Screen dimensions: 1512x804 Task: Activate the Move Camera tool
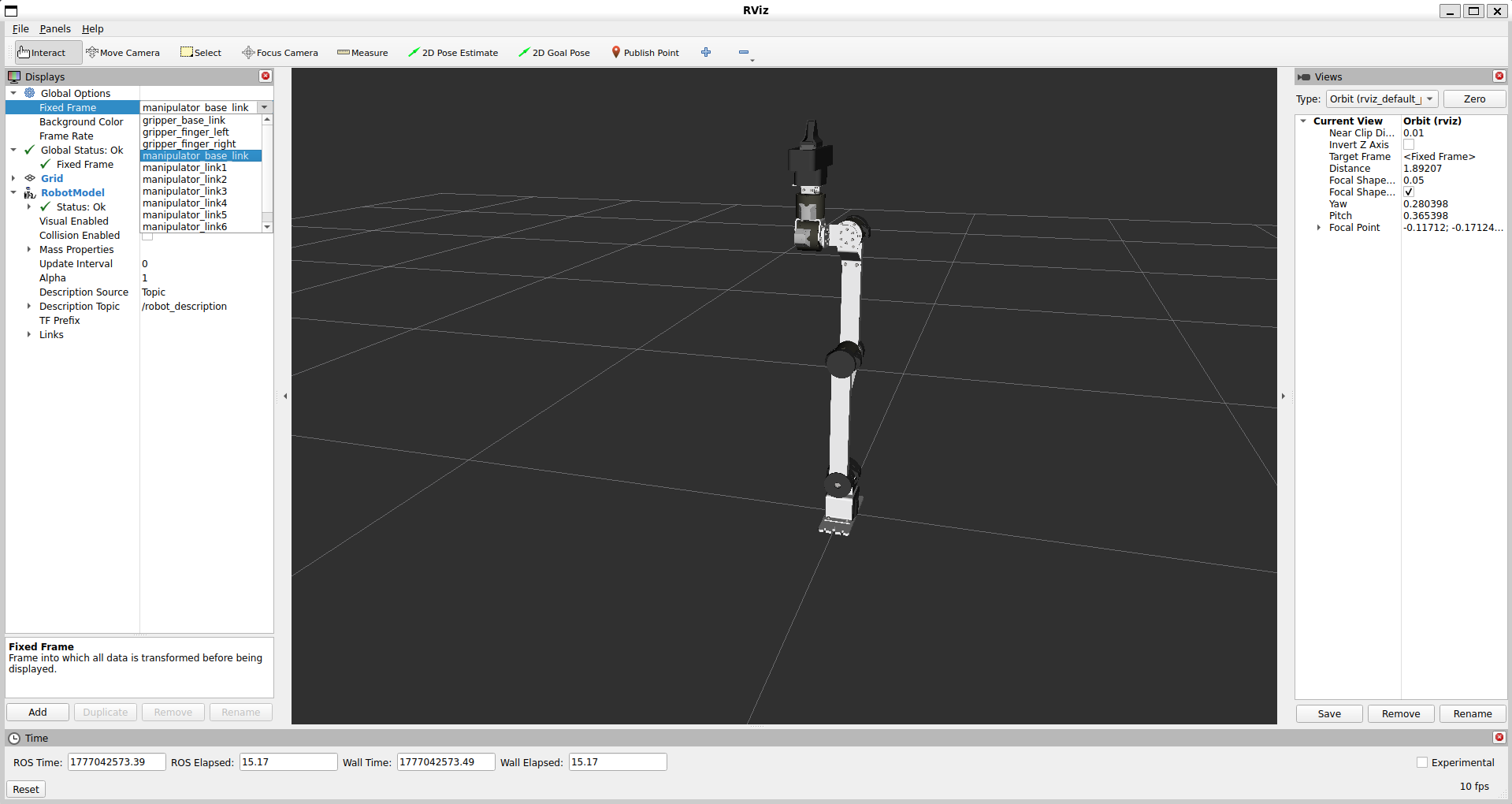(123, 53)
